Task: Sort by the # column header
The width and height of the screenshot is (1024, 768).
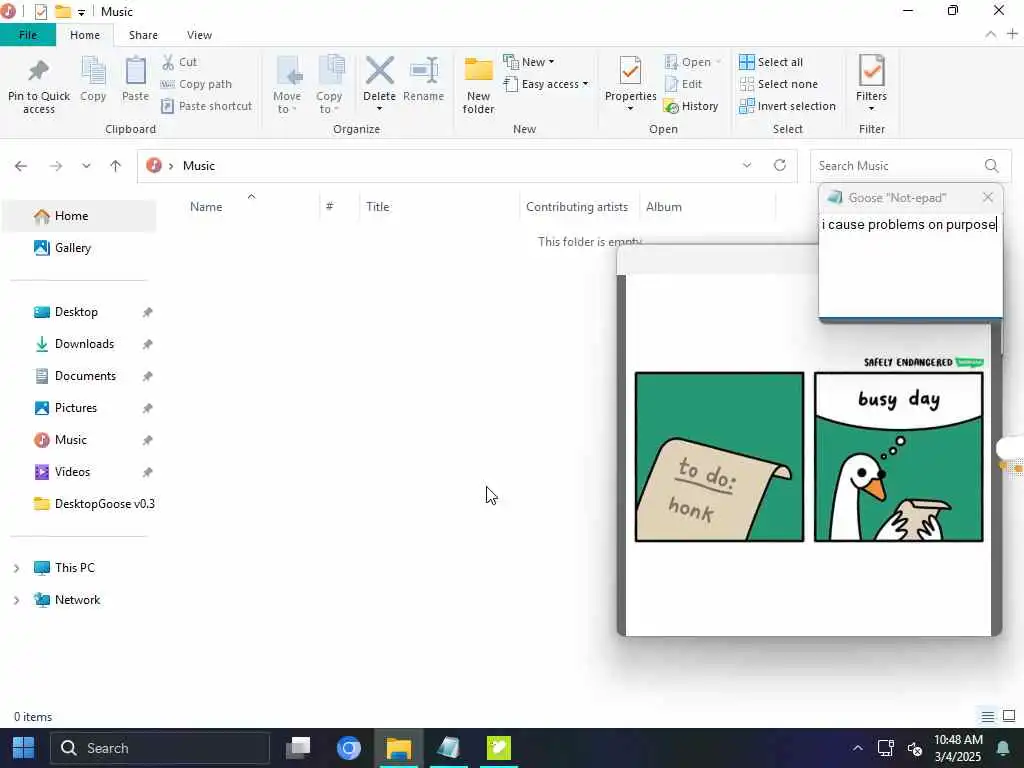Action: [x=330, y=206]
